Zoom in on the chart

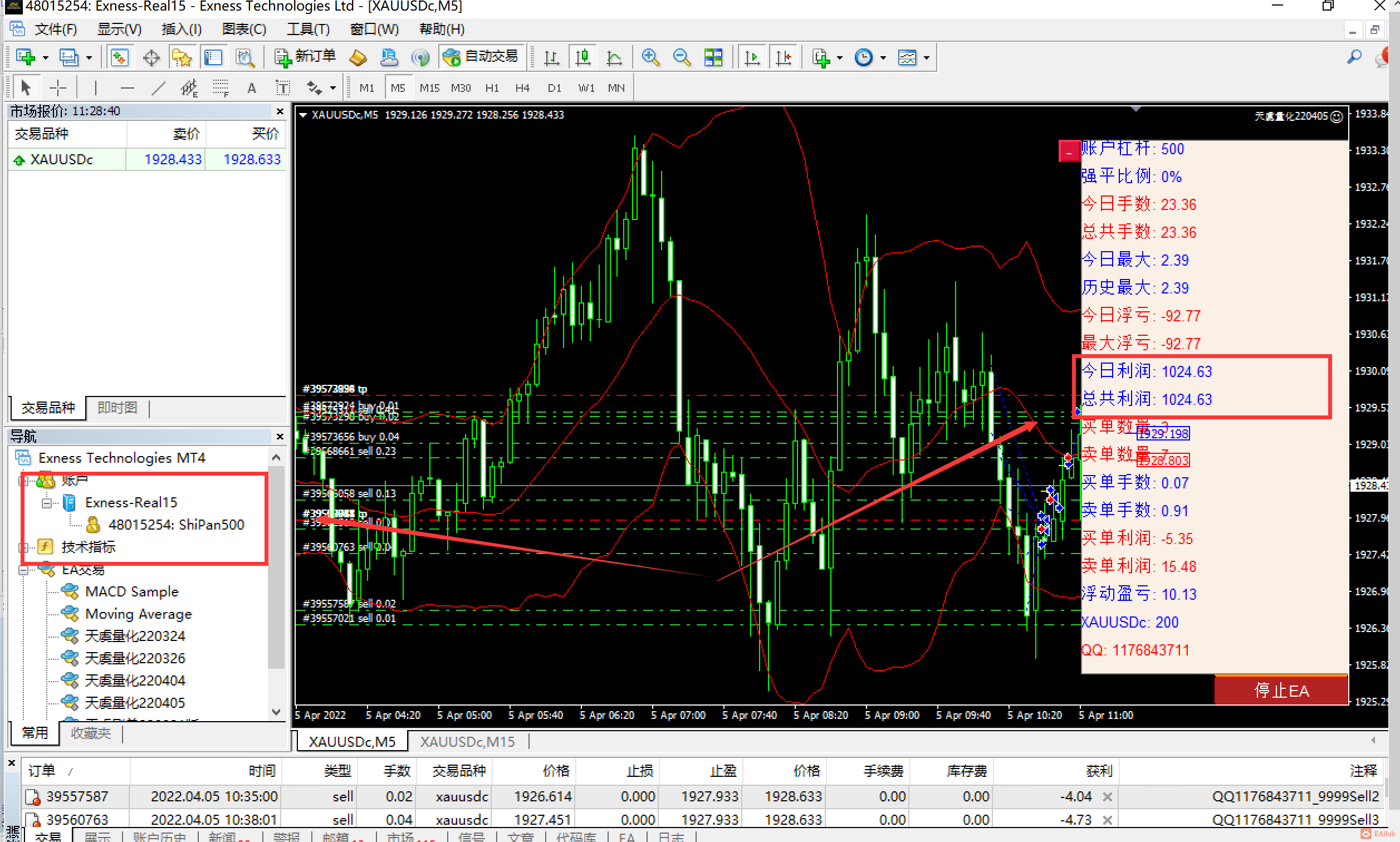650,57
